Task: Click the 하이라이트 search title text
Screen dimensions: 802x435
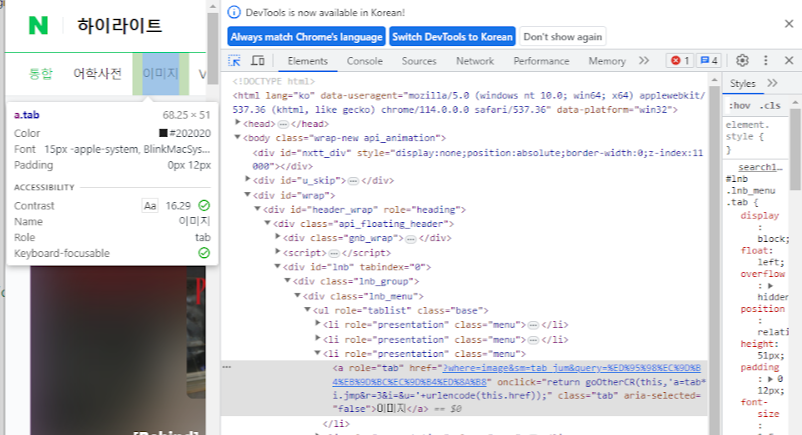Action: click(x=119, y=25)
